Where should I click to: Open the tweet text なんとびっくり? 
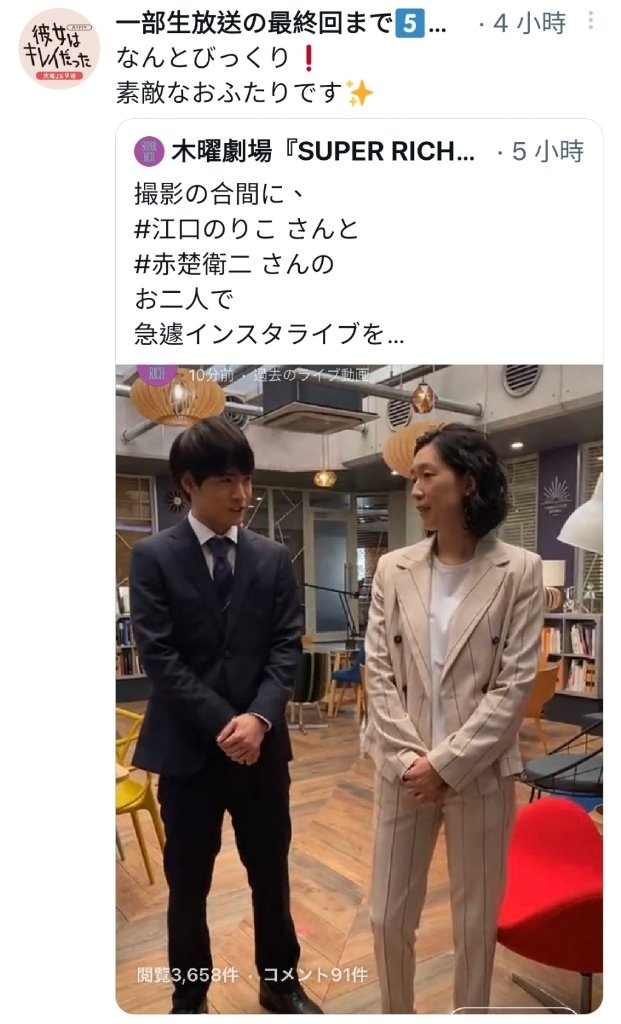tap(203, 58)
